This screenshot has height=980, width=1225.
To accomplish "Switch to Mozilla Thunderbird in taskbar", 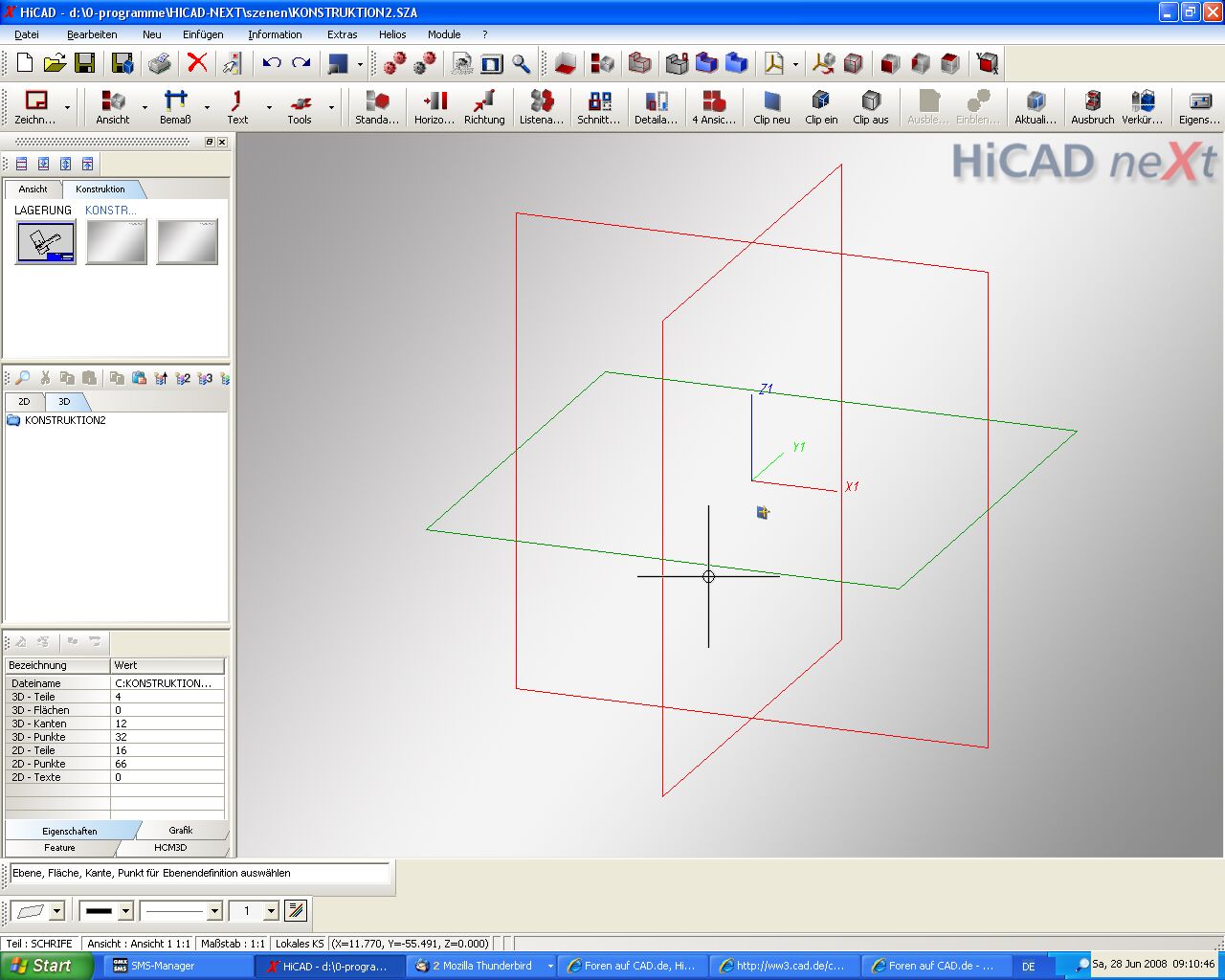I will coord(483,966).
